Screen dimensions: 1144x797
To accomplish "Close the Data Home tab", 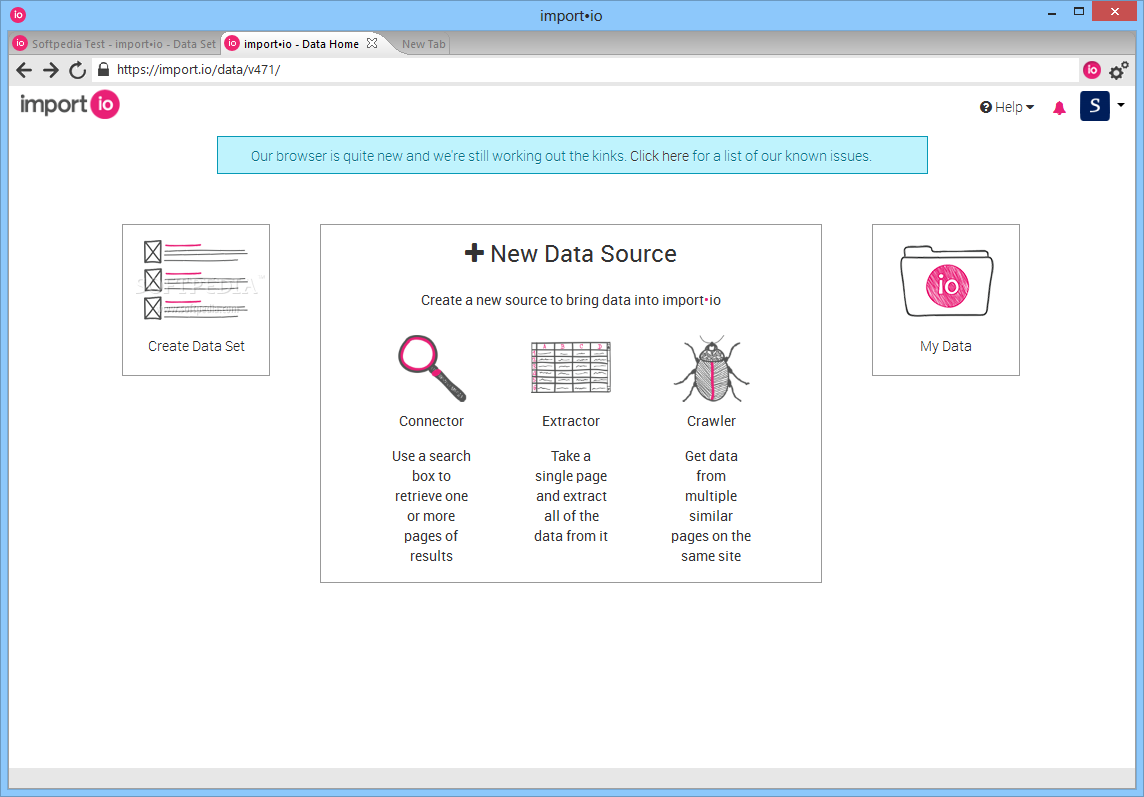I will pos(372,43).
